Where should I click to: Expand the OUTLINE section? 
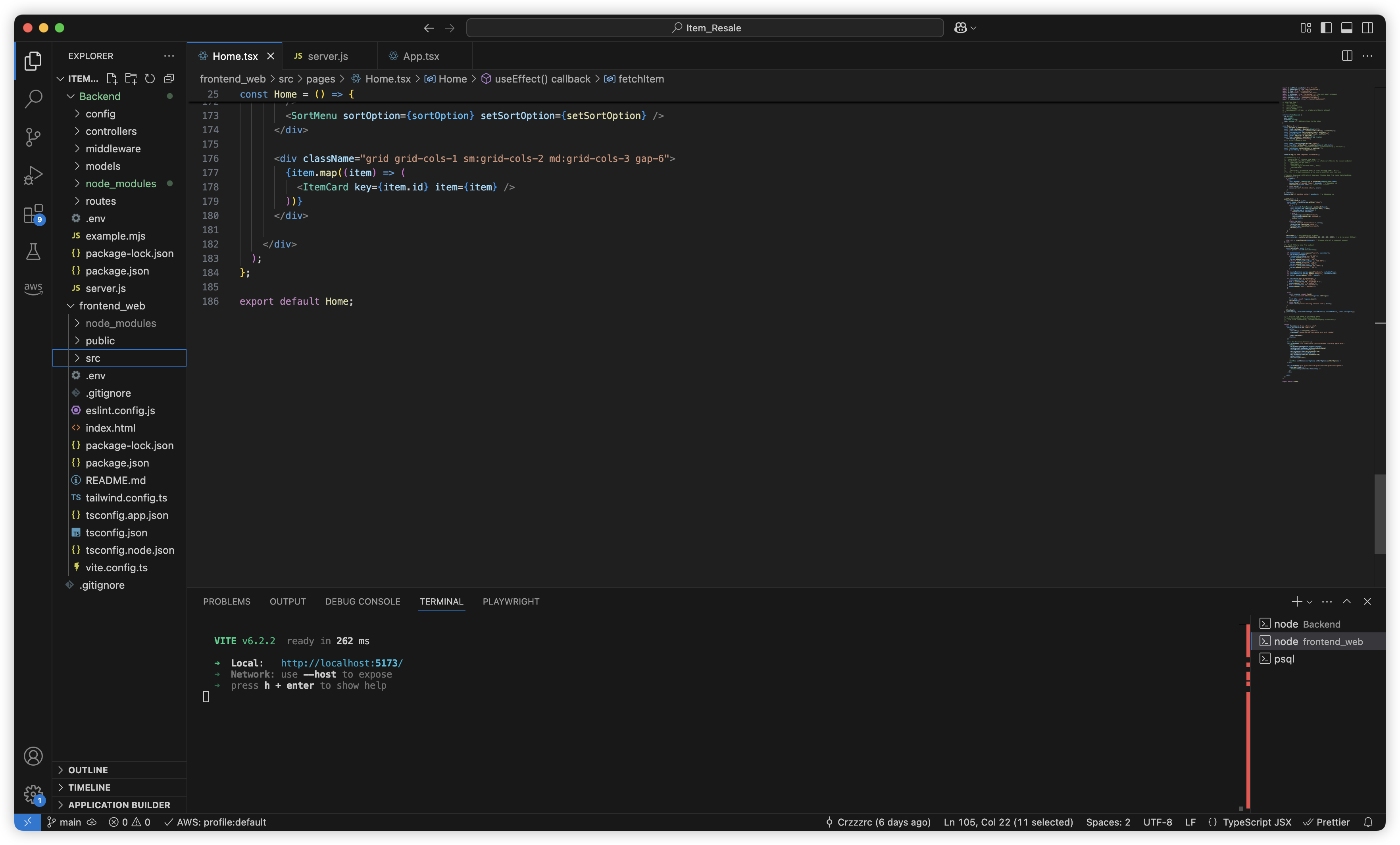pos(119,770)
